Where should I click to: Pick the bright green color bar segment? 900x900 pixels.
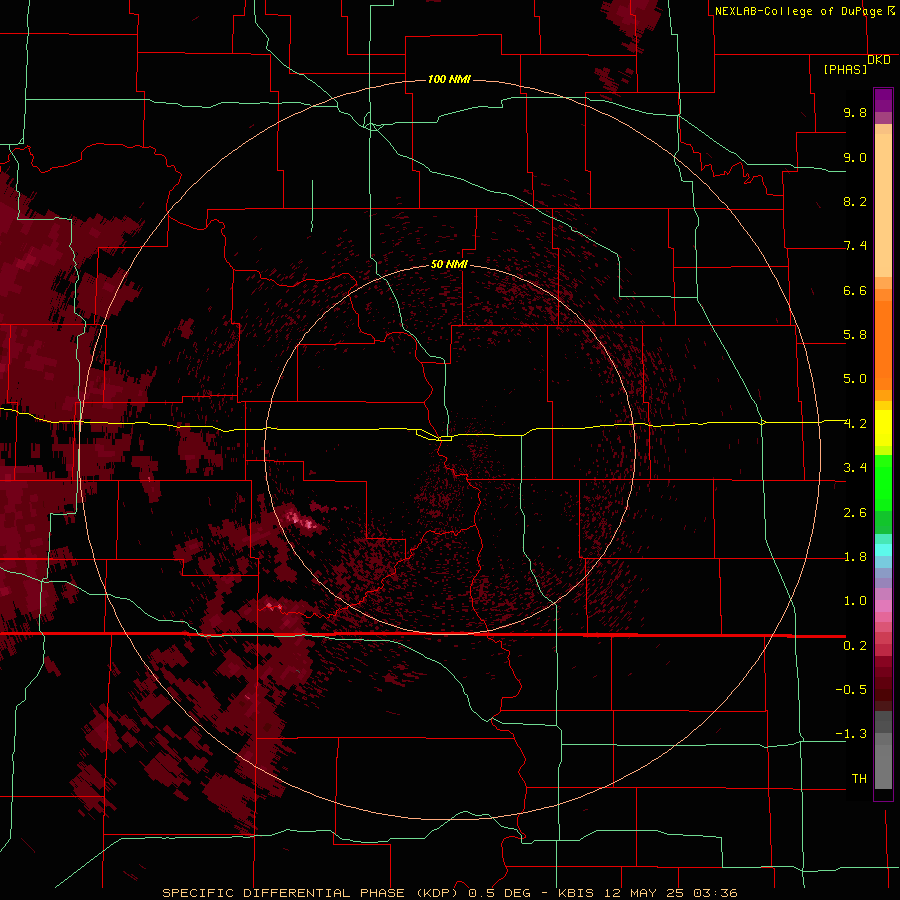883,483
